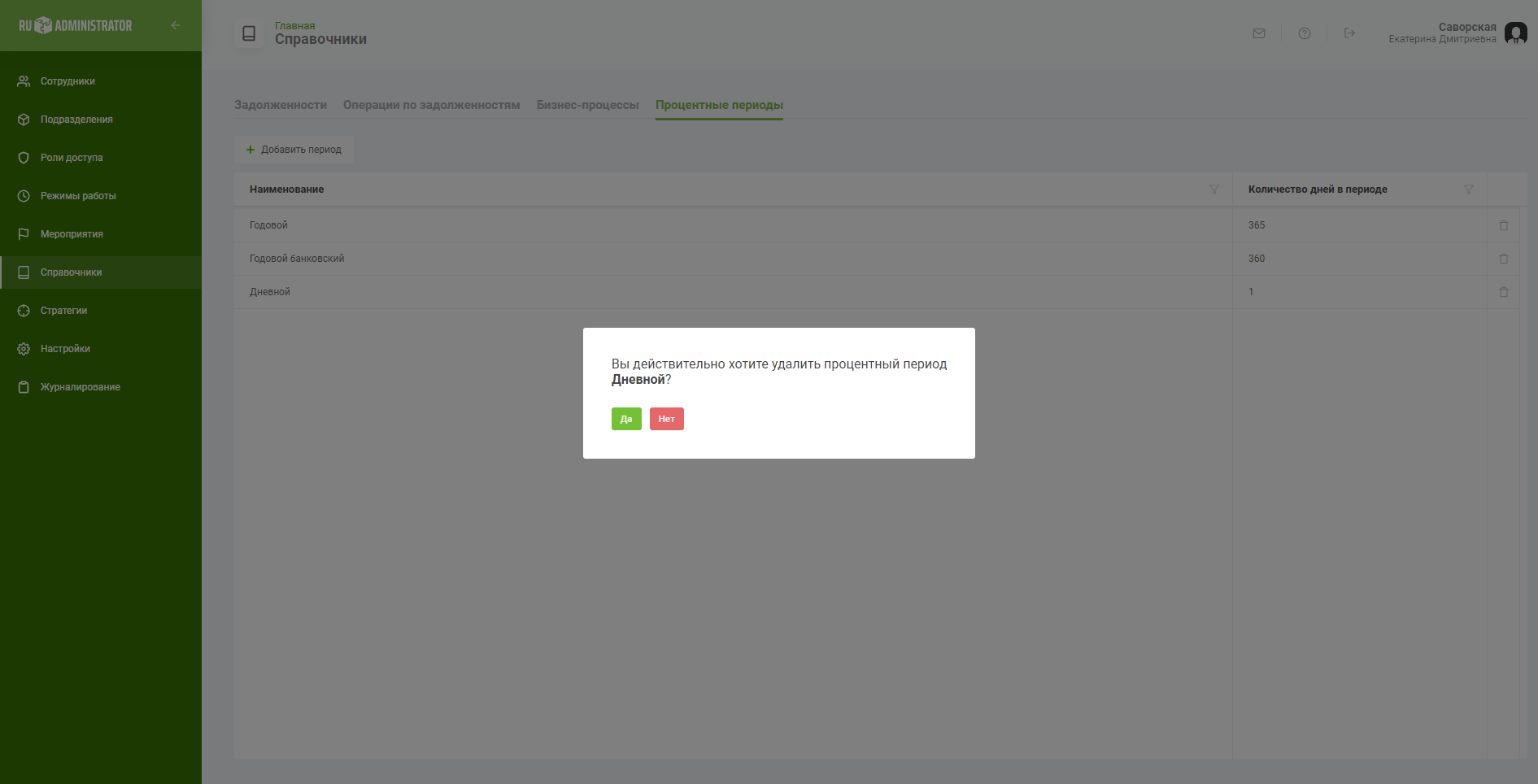Image resolution: width=1538 pixels, height=784 pixels.
Task: Open Сотрудники in the sidebar
Action: point(68,81)
